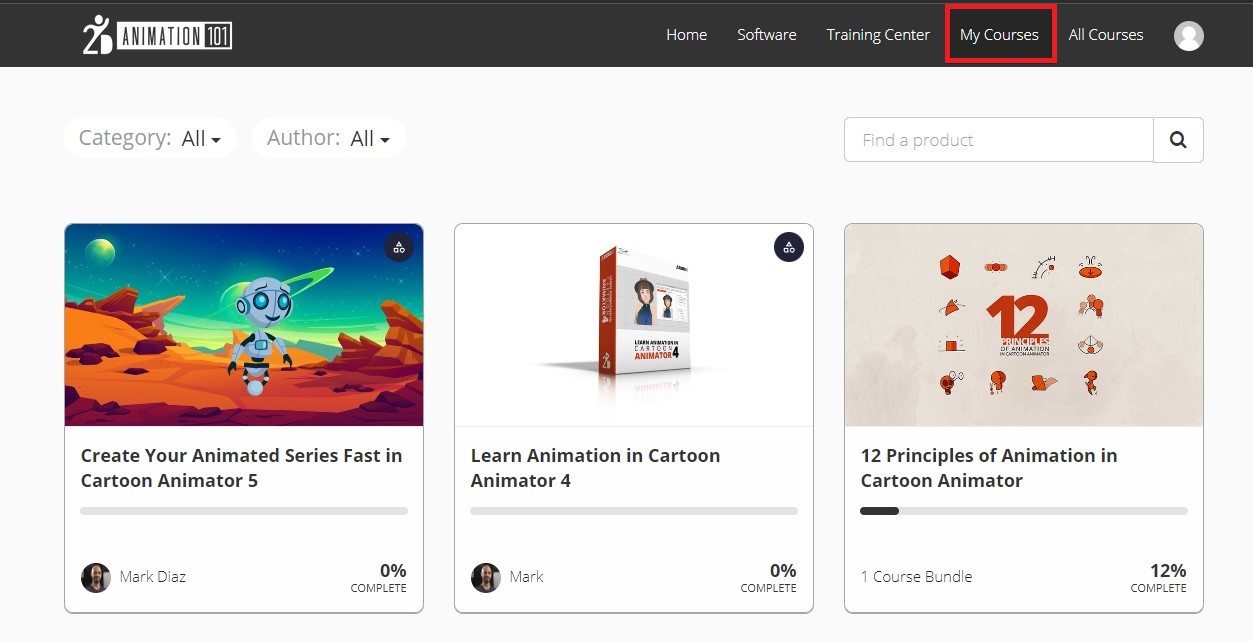1253x641 pixels.
Task: Open the robot on Mars course thumbnail
Action: pos(244,325)
